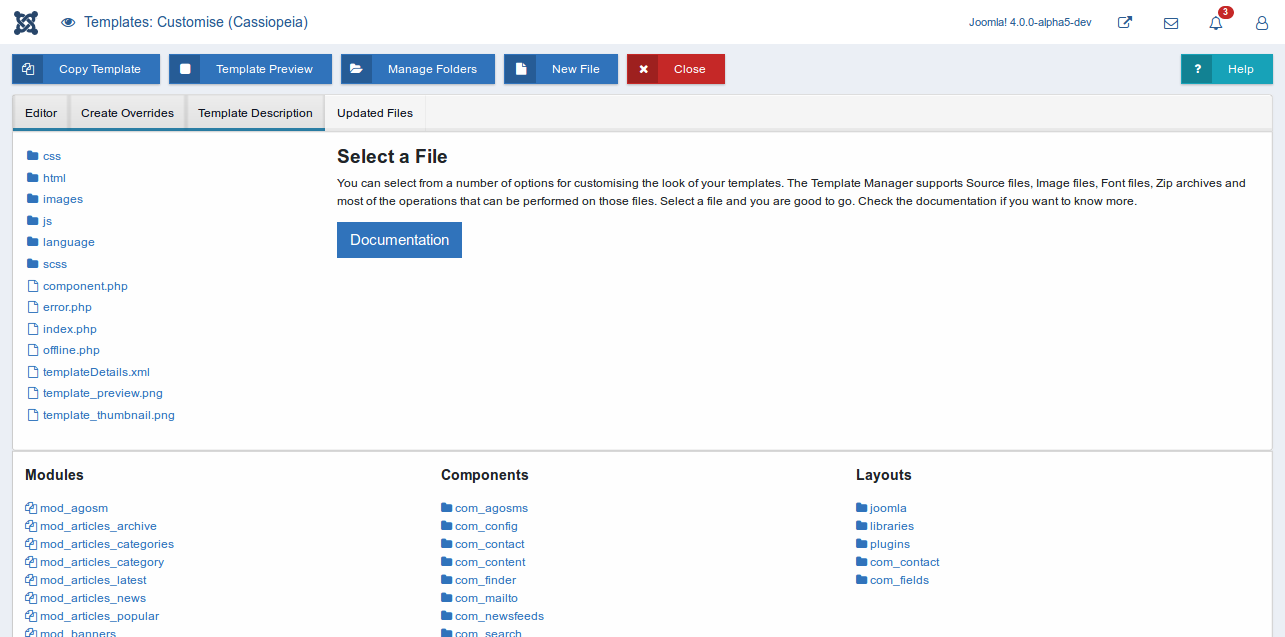Close the template customiser
The width and height of the screenshot is (1285, 637).
click(x=676, y=69)
